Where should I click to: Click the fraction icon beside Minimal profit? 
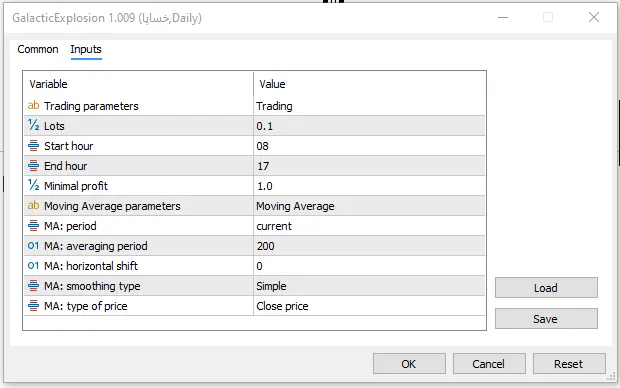34,185
